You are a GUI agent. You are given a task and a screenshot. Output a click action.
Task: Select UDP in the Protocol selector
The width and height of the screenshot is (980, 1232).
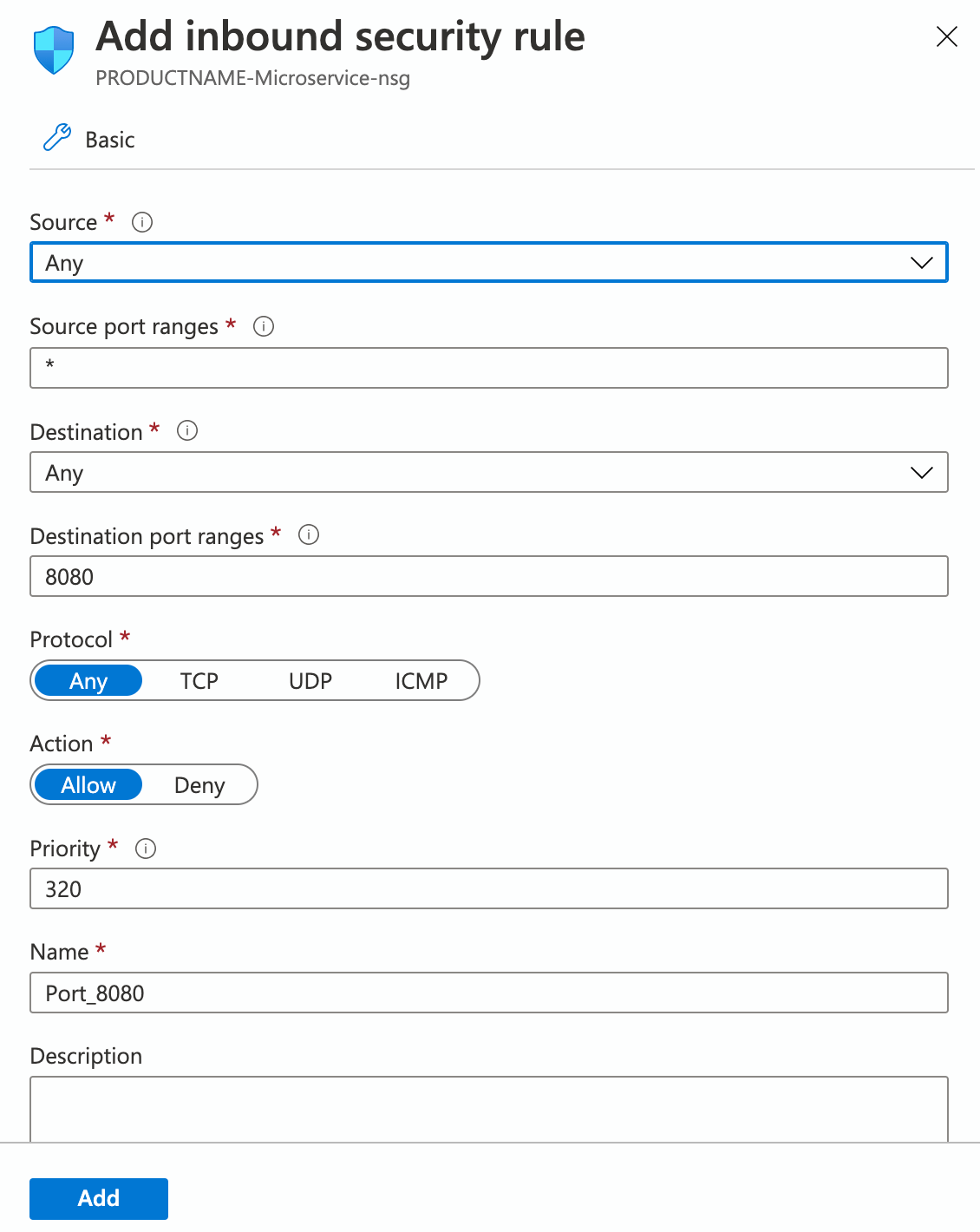[x=310, y=680]
